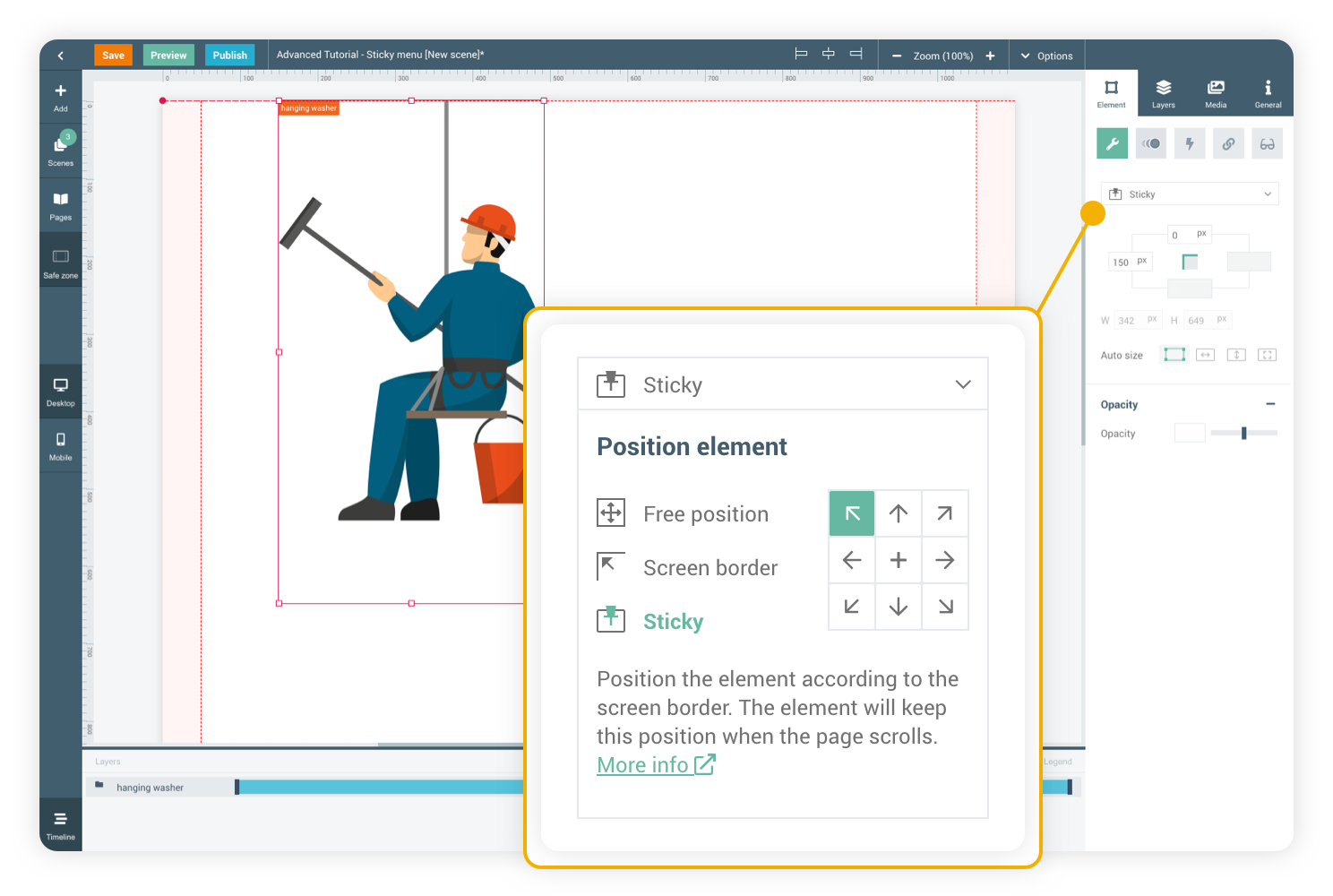Switch to Desktop view
The image size is (1333, 896).
[61, 391]
